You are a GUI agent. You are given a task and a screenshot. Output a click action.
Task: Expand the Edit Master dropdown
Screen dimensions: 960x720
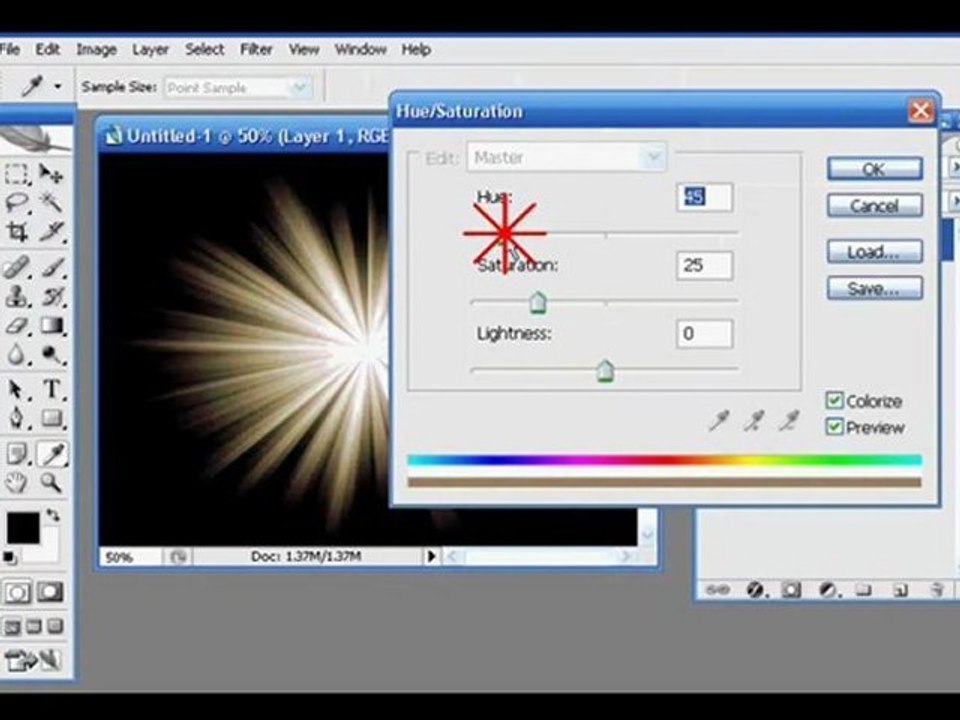[653, 158]
